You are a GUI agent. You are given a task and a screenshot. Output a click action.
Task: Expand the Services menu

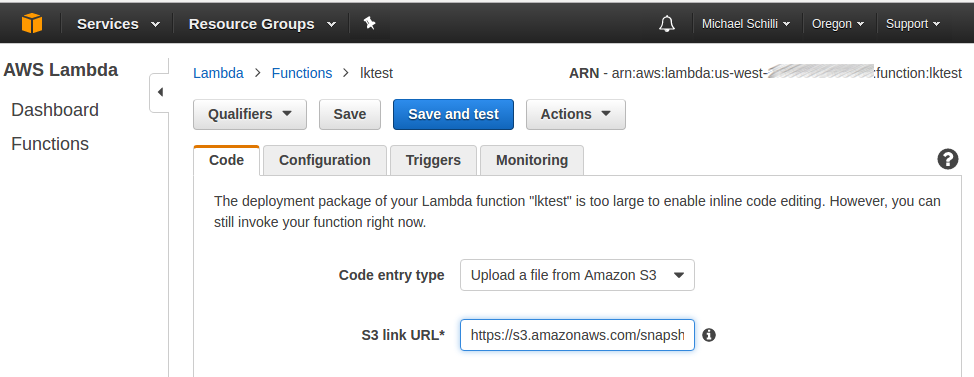[x=118, y=24]
